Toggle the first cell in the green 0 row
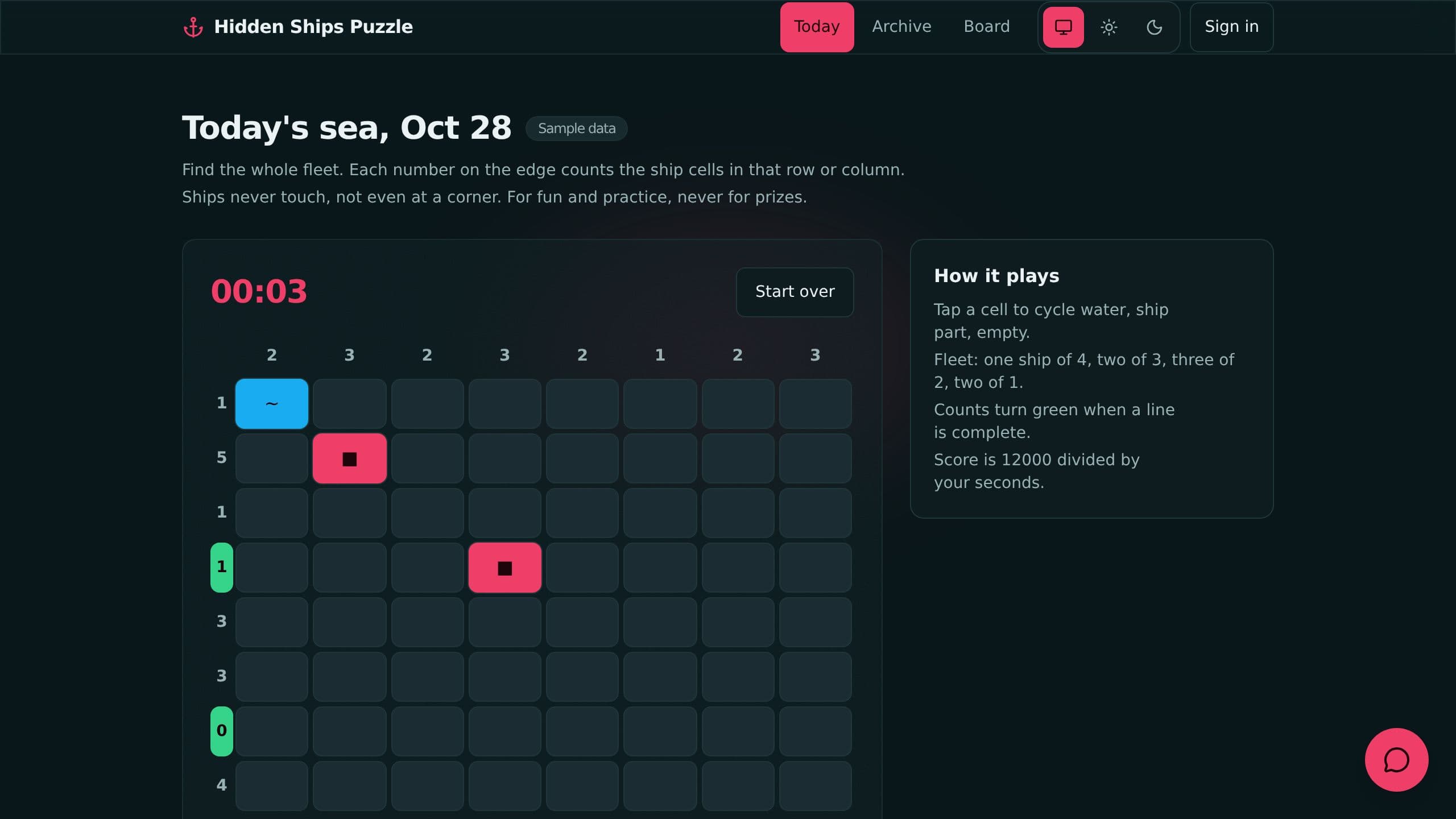The height and width of the screenshot is (819, 1456). pyautogui.click(x=272, y=731)
